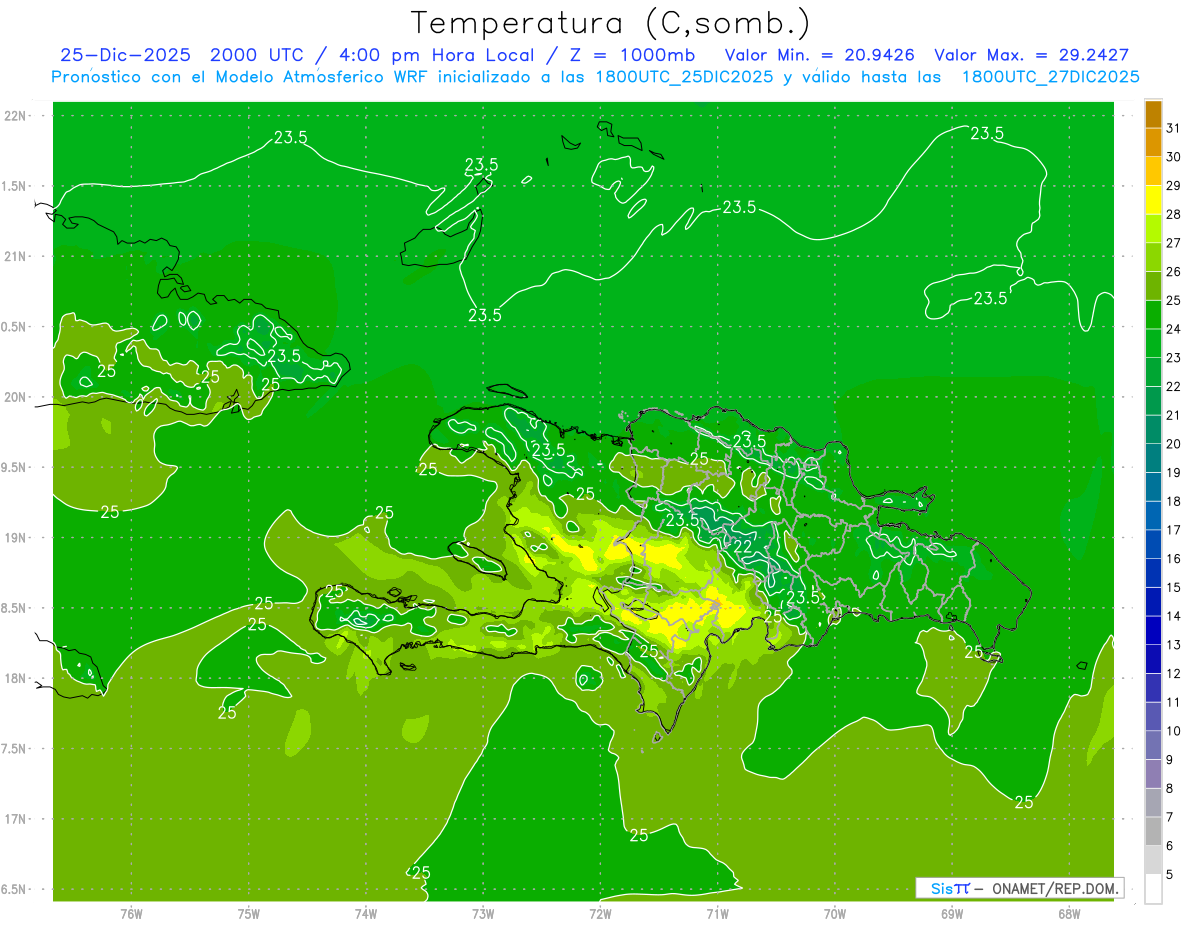Click the "71W" longitude axis label
This screenshot has height=927, width=1200.
[717, 914]
